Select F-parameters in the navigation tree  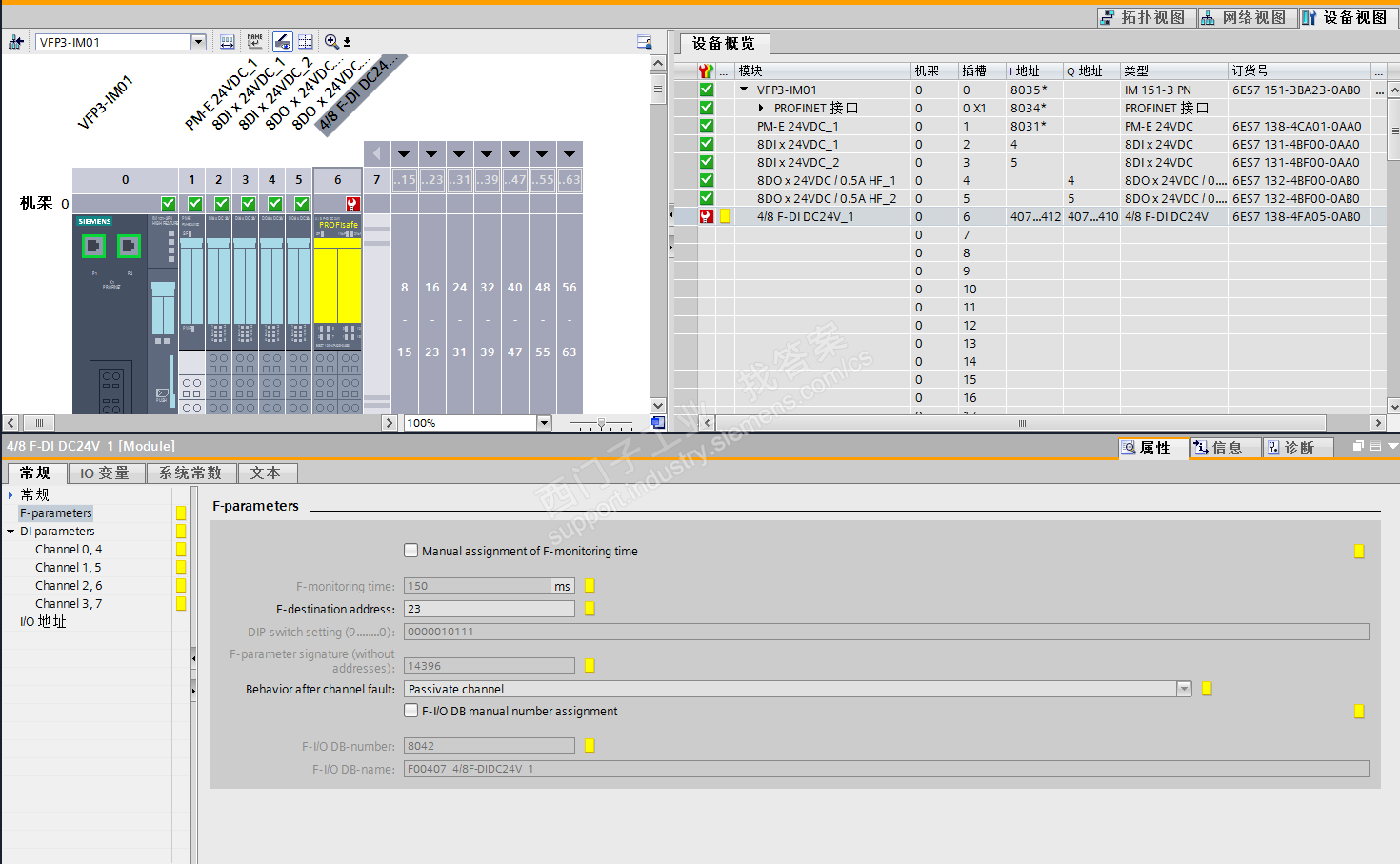coord(56,513)
